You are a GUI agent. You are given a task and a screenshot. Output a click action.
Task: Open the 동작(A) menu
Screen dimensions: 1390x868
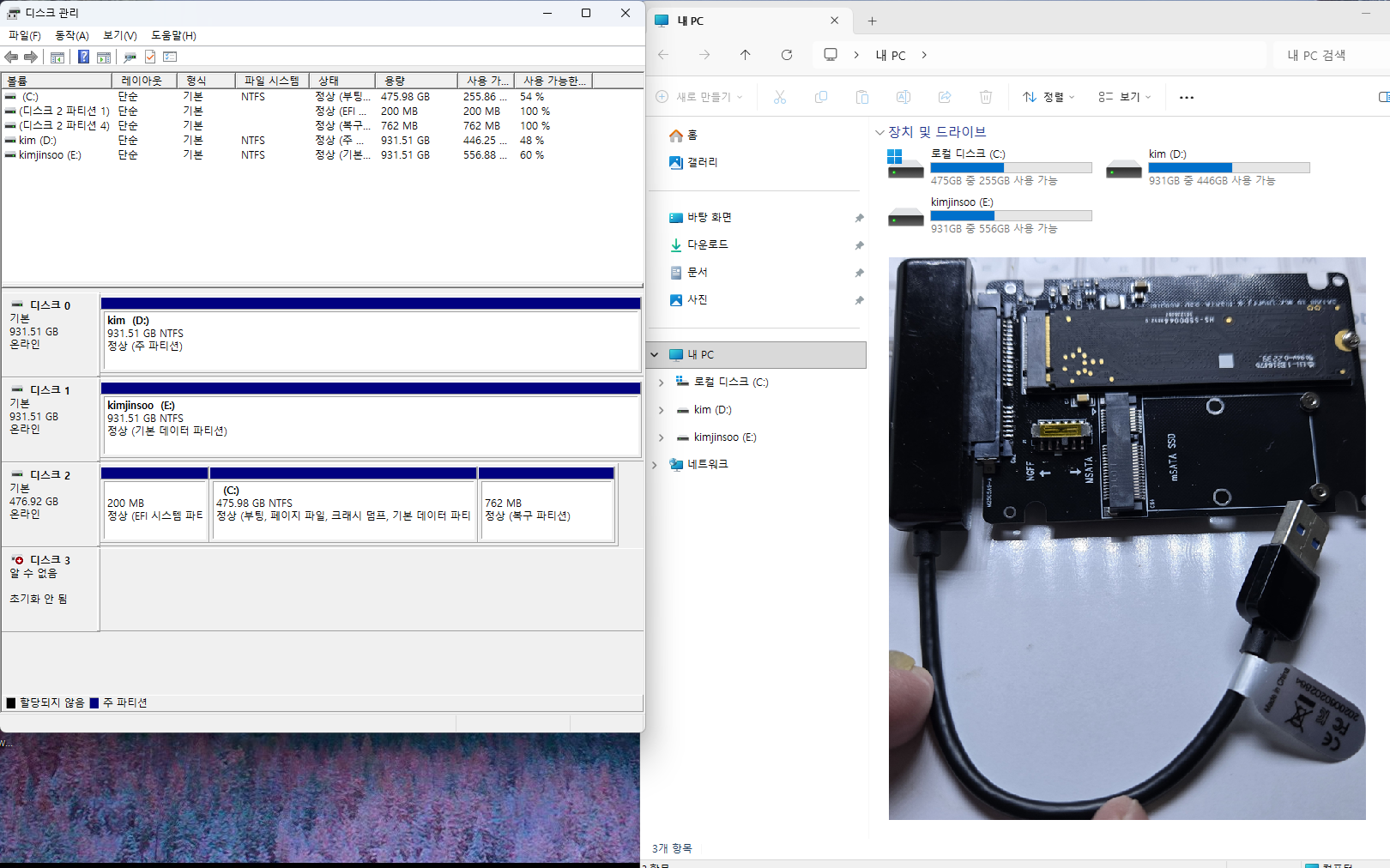(x=71, y=35)
